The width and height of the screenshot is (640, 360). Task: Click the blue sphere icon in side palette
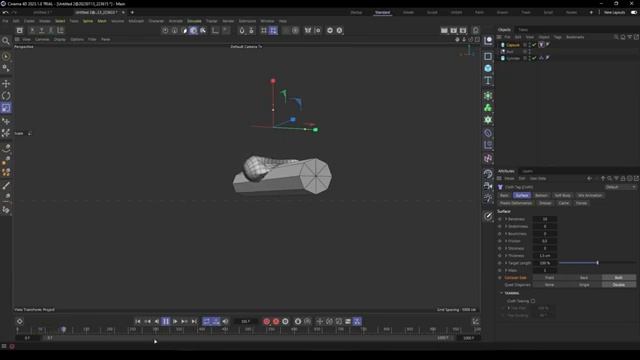click(488, 68)
